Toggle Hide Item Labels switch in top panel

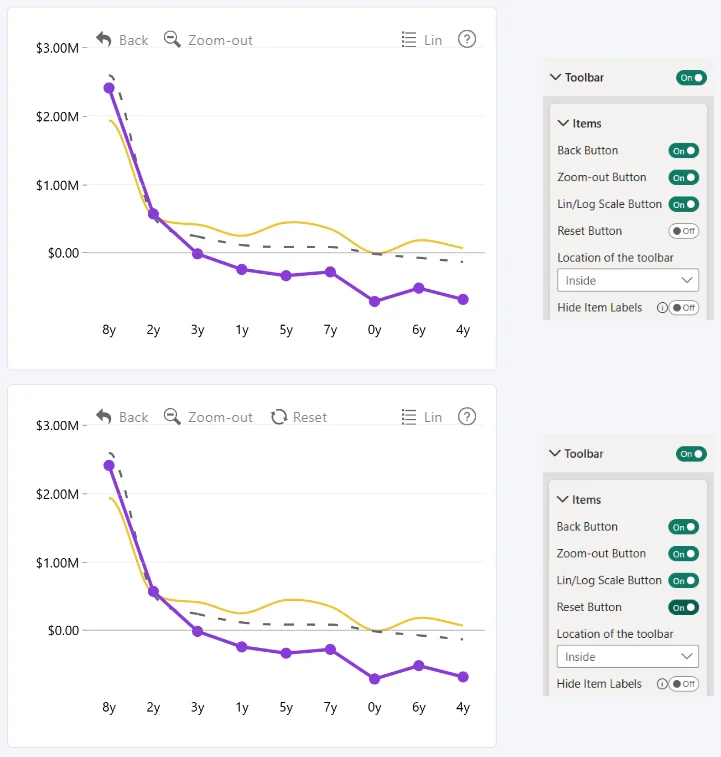tap(684, 308)
